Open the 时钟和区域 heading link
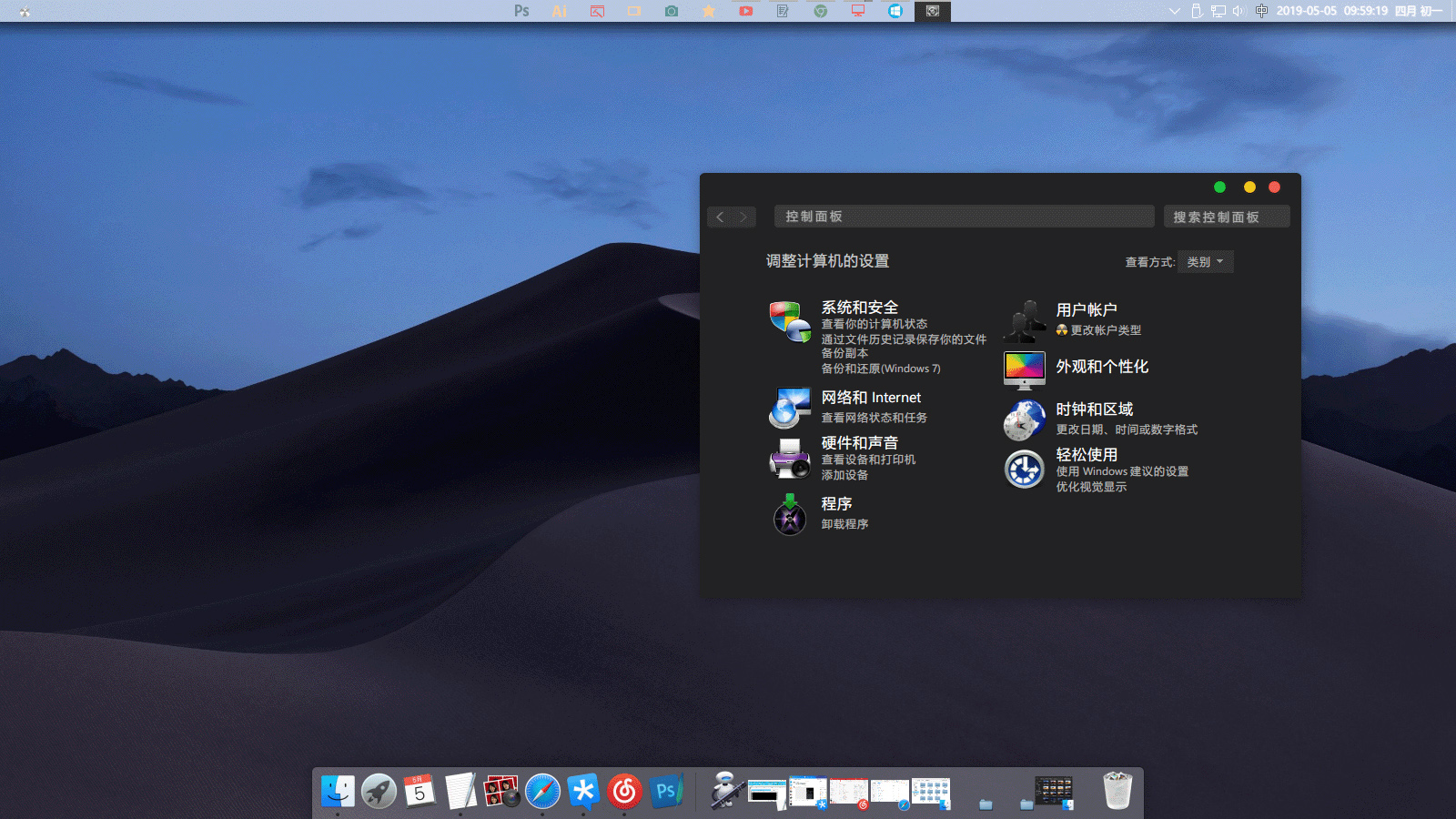The height and width of the screenshot is (819, 1456). click(1095, 409)
